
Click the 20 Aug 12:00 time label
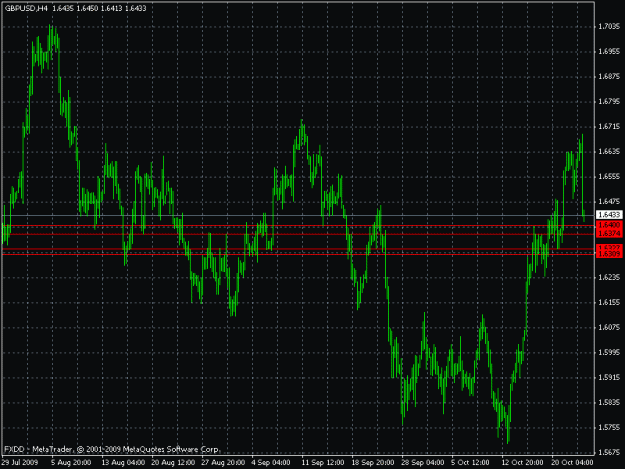173,463
